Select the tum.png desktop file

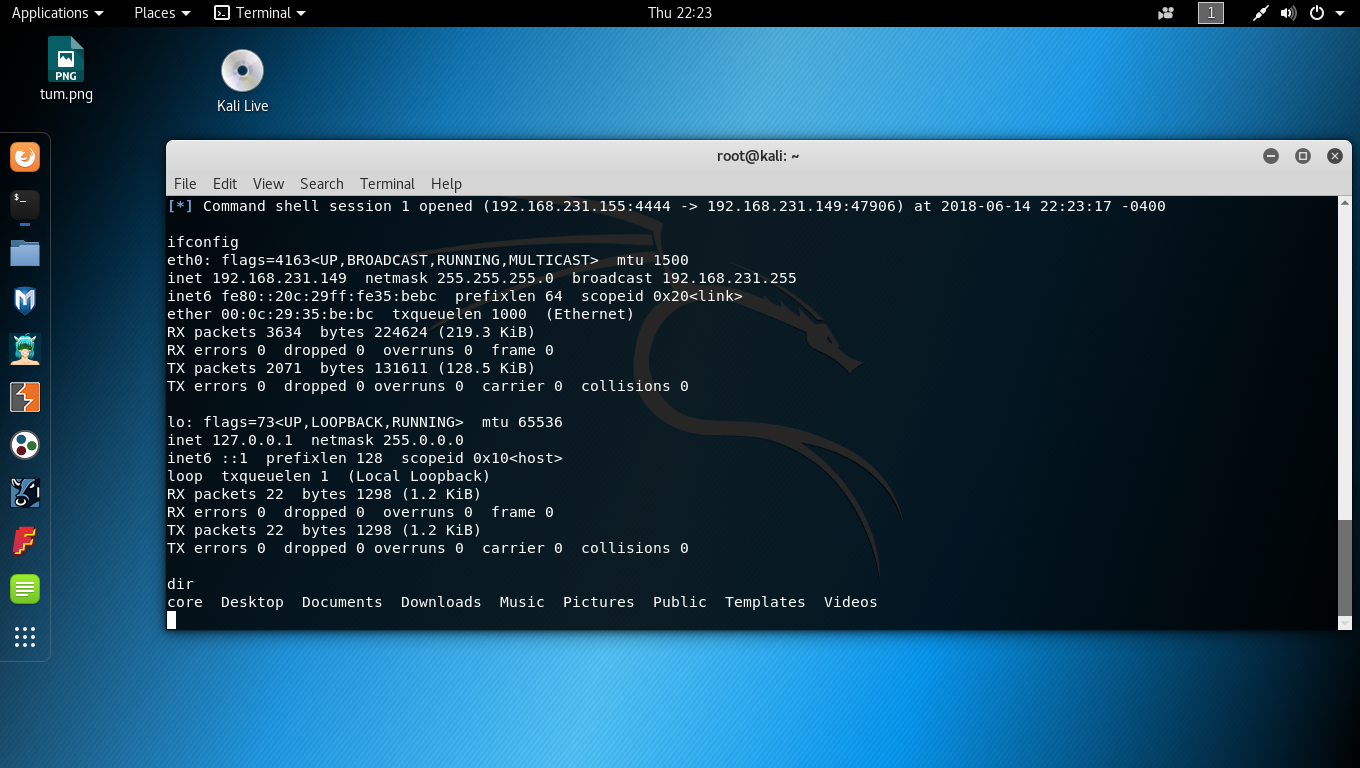[x=66, y=69]
